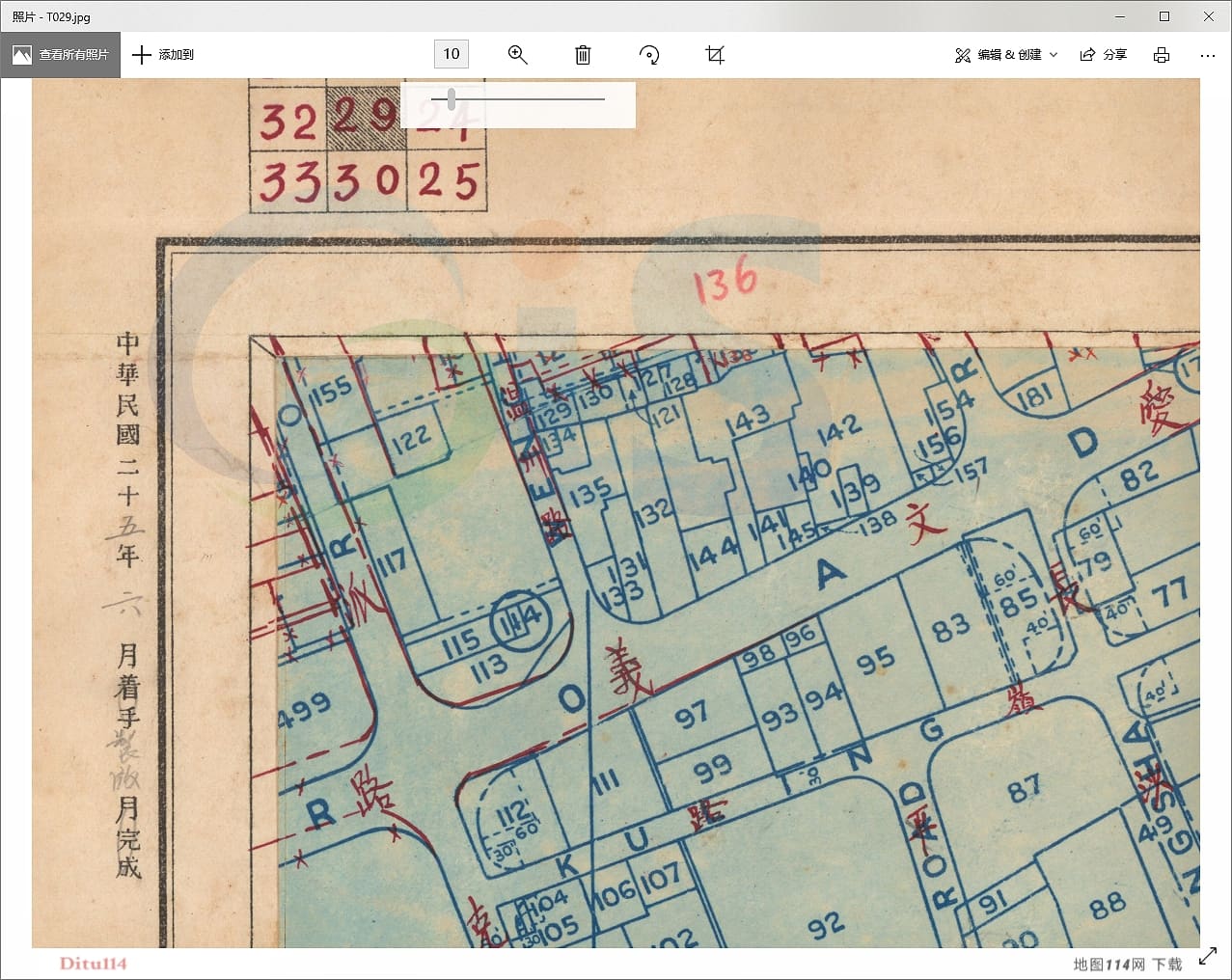Click the plus icon beside 添加到
Image resolution: width=1232 pixels, height=980 pixels.
142,55
